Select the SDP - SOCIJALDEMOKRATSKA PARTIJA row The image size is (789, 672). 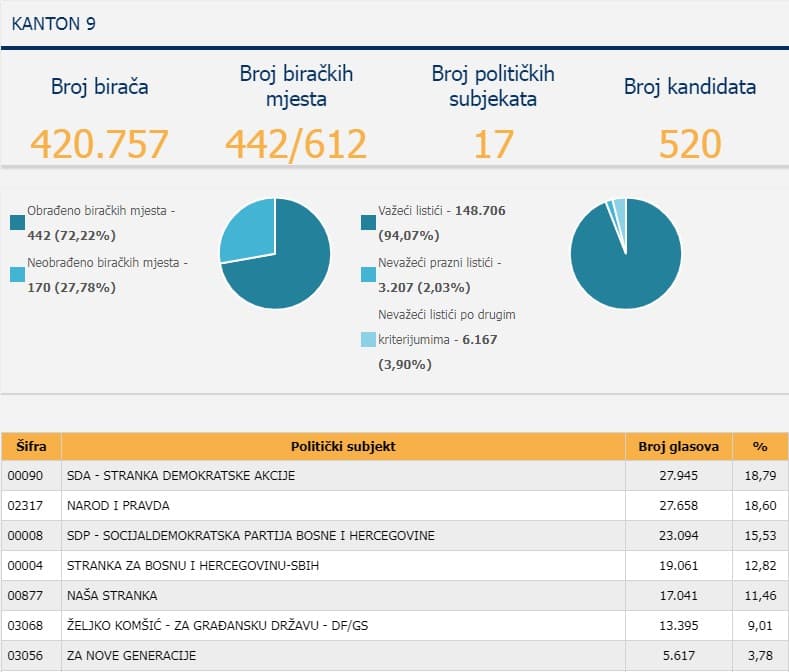(x=394, y=536)
